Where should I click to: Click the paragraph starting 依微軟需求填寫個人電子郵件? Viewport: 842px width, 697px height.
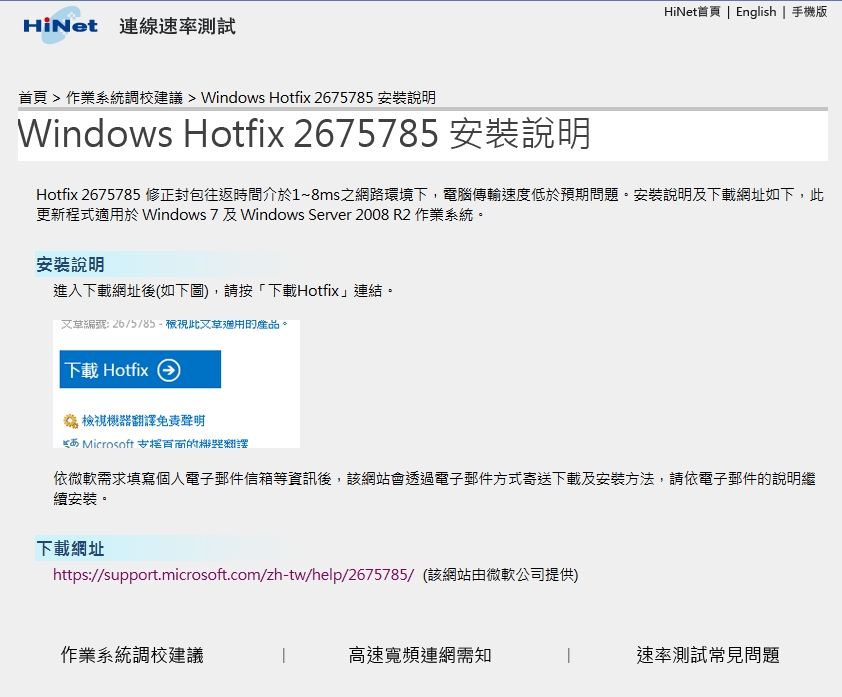[x=434, y=489]
